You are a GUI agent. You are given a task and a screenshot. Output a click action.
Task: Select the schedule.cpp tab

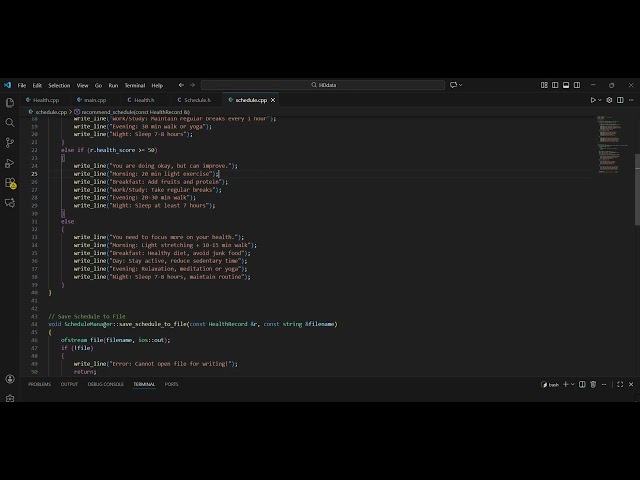click(251, 100)
